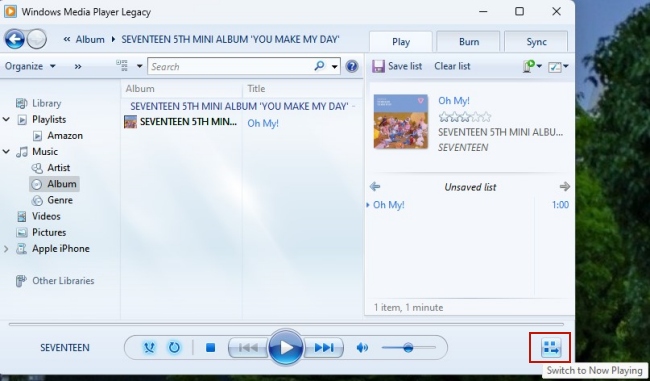Go back with the blue Back arrow

[x=15, y=39]
